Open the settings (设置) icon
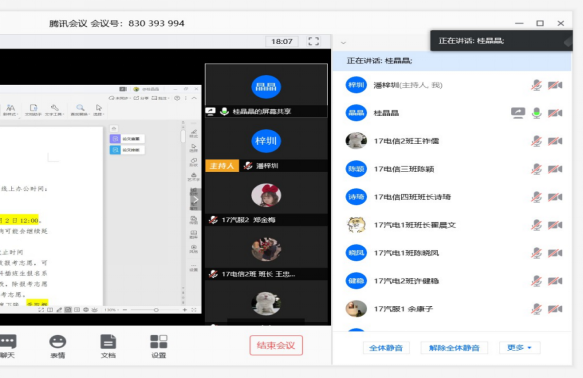Screen dimensions: 583x378 click(159, 346)
